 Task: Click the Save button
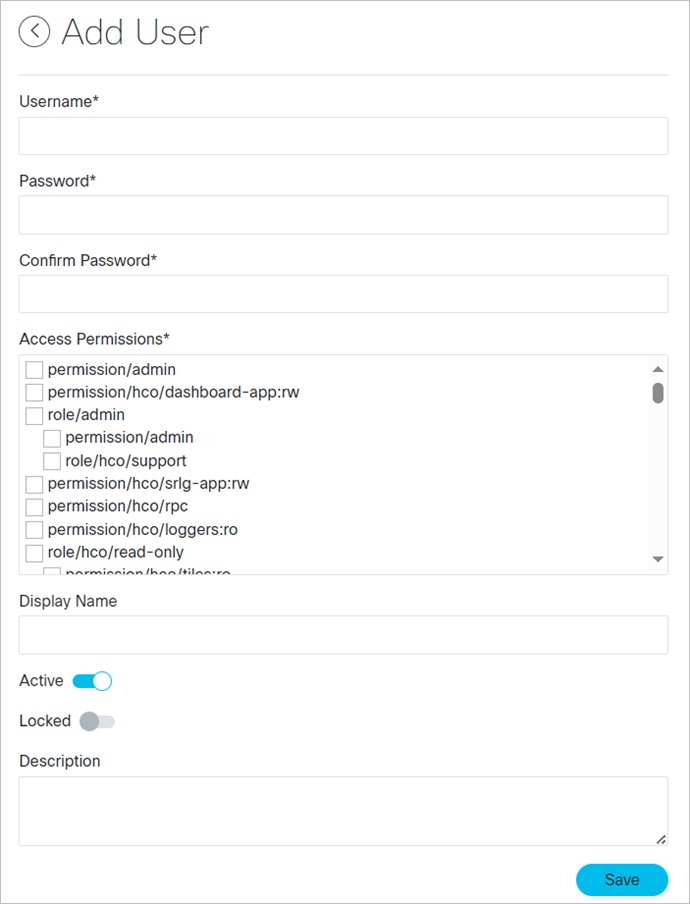click(x=622, y=879)
